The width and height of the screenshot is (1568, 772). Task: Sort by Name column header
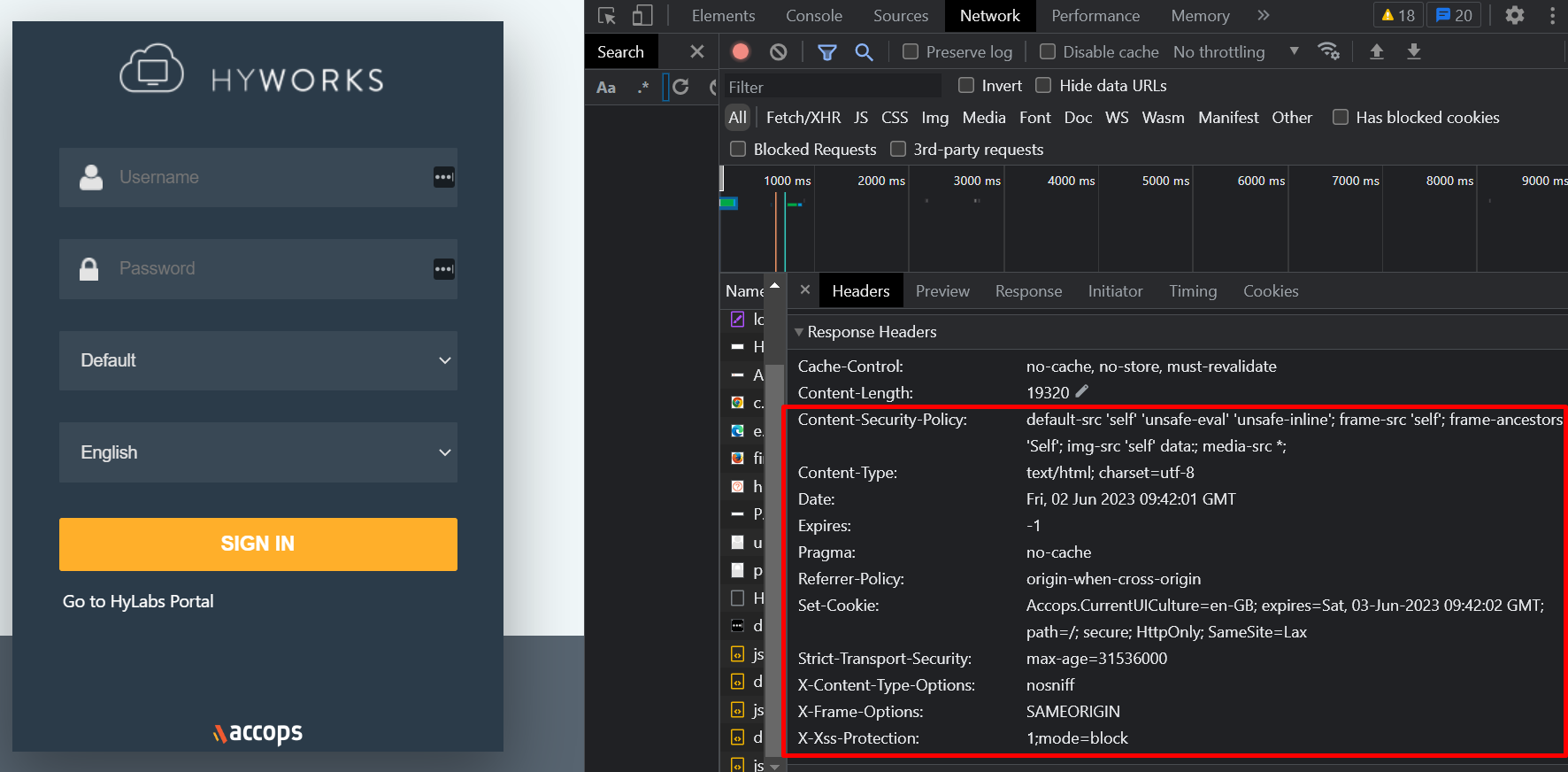click(x=745, y=291)
